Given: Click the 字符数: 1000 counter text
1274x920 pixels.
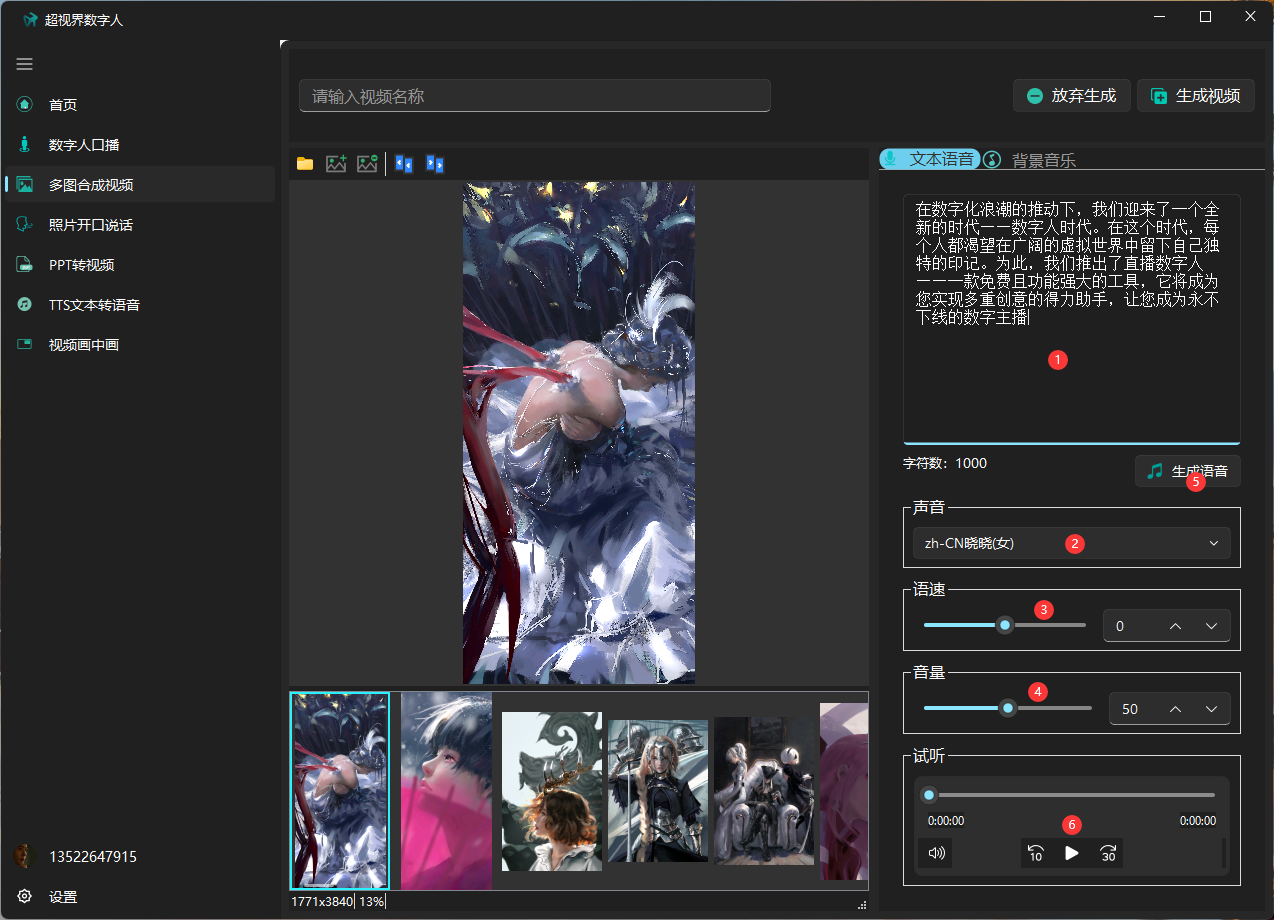Looking at the screenshot, I should (x=945, y=463).
